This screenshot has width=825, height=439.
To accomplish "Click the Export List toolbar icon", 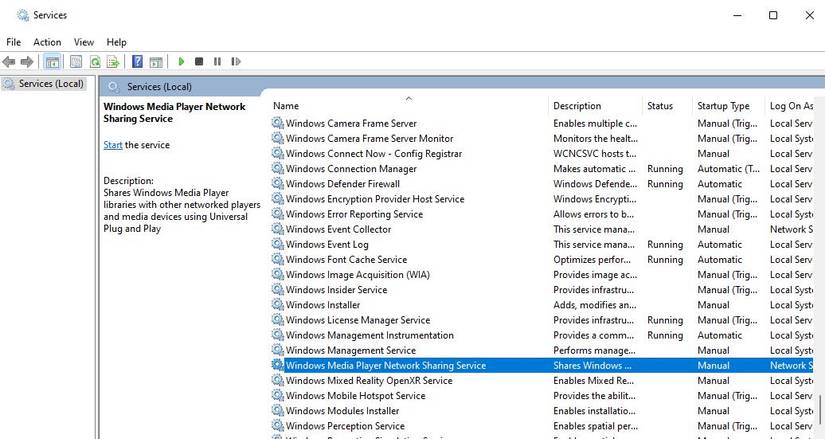I will point(113,62).
